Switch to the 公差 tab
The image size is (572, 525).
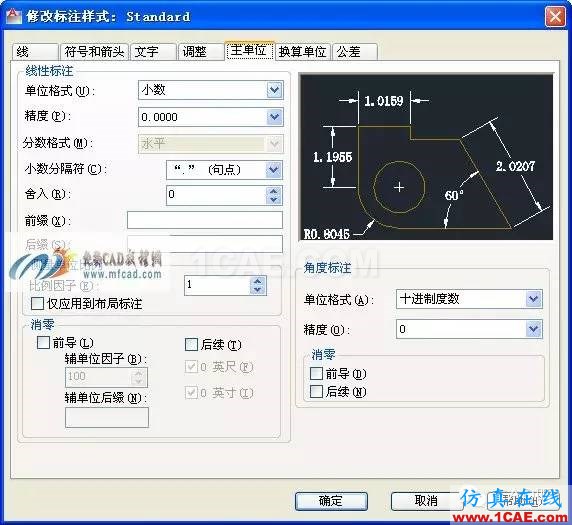click(355, 51)
